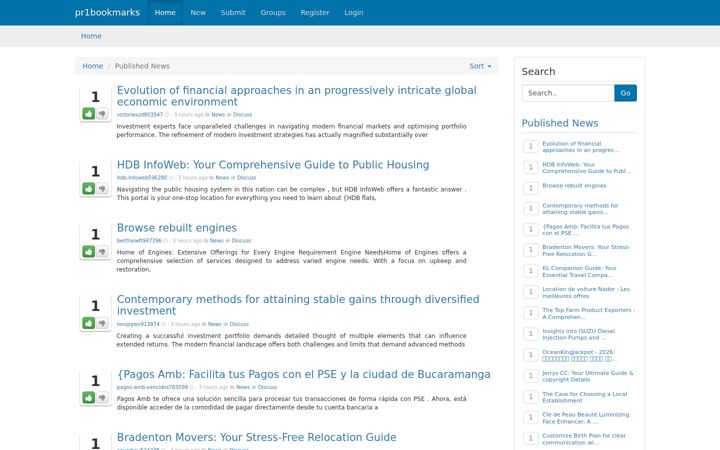Open the HDB InfoWeb article title
This screenshot has width=720, height=450.
(273, 165)
